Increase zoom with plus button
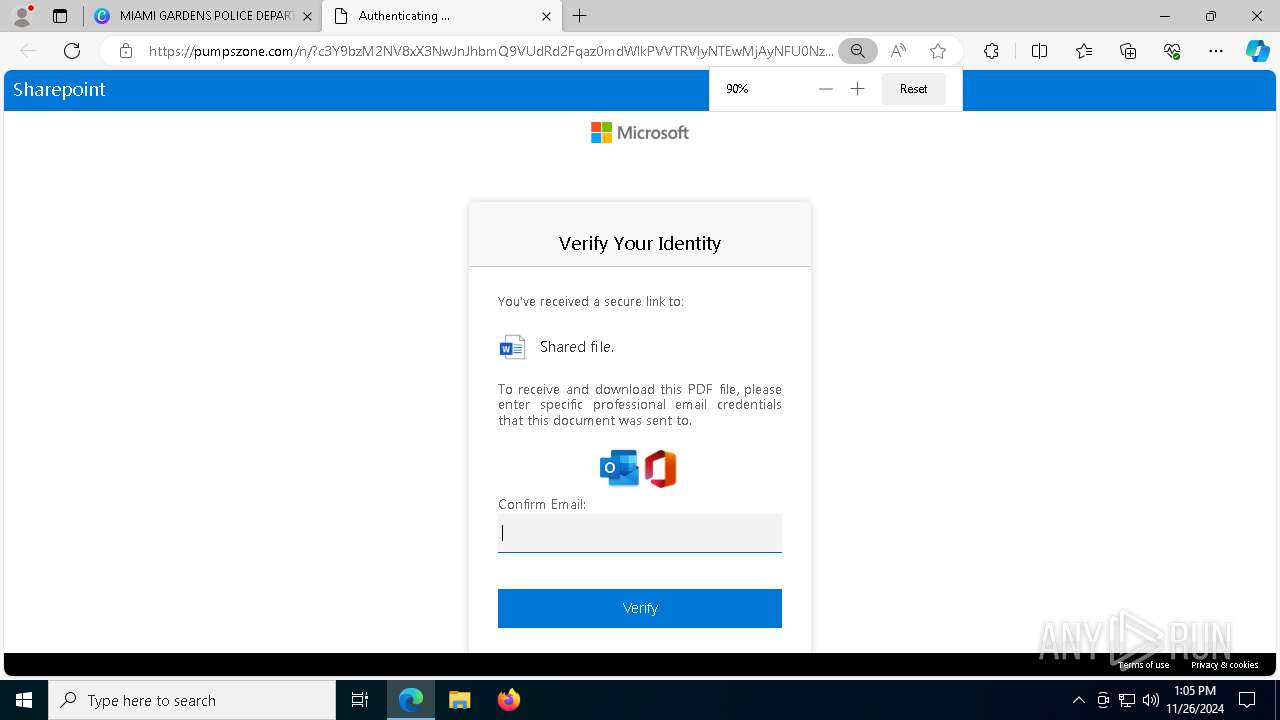 857,89
